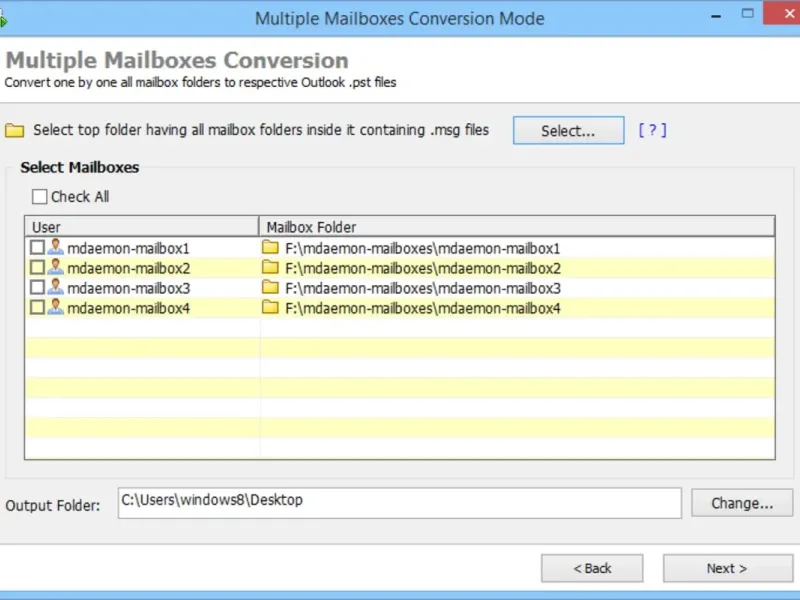
Task: Check the box for mdaemon-mailbox4
Action: 37,308
